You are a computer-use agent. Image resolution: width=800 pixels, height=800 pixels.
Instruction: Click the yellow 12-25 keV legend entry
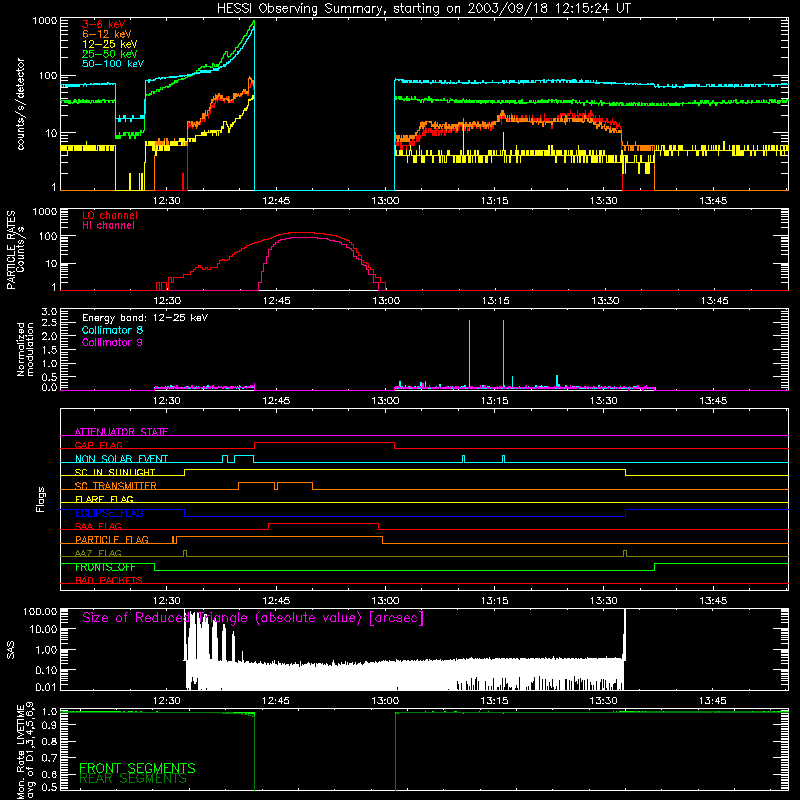tap(110, 44)
